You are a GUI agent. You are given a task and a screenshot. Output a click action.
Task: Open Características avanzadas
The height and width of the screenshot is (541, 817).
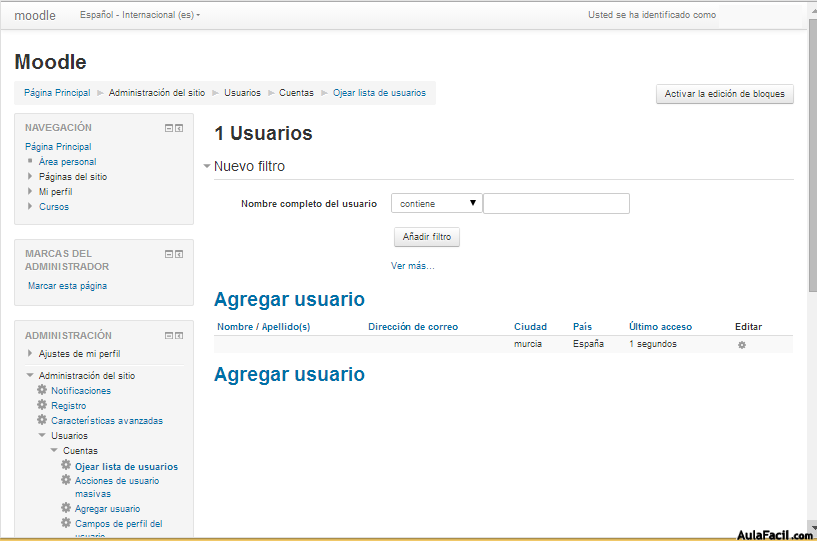[107, 421]
